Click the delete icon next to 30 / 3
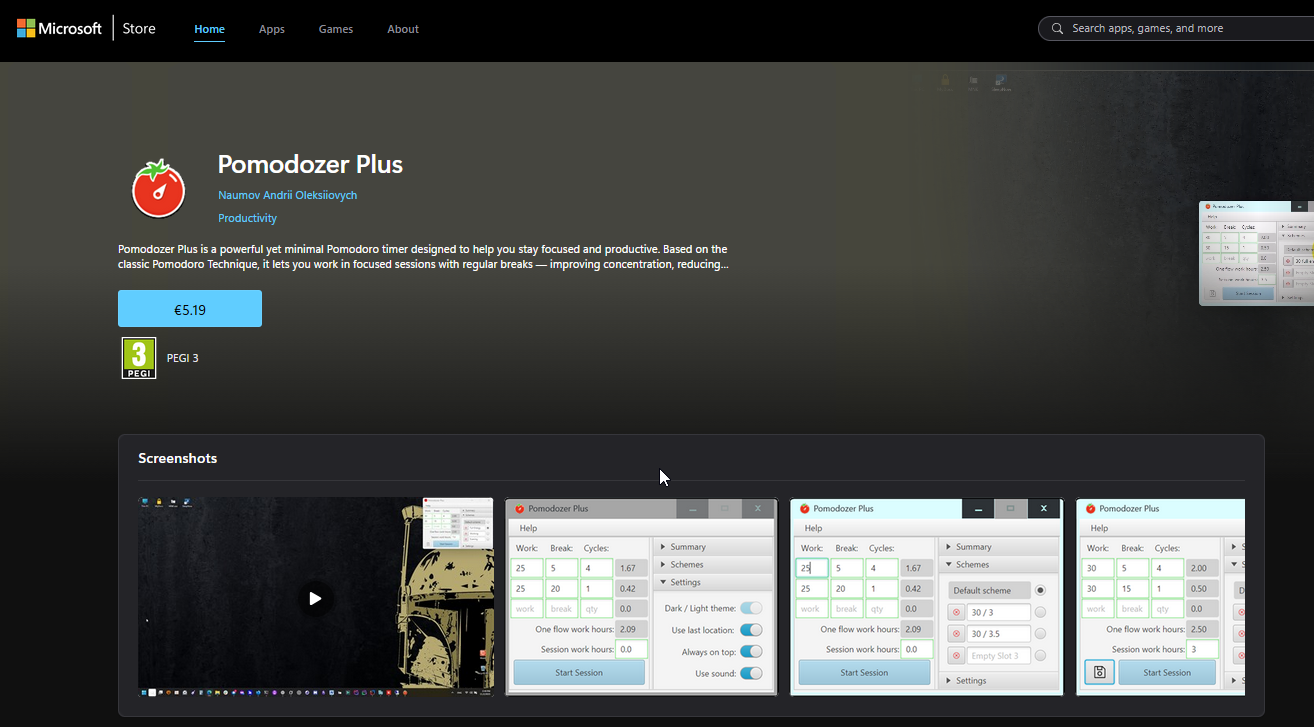The width and height of the screenshot is (1314, 727). [x=956, y=612]
